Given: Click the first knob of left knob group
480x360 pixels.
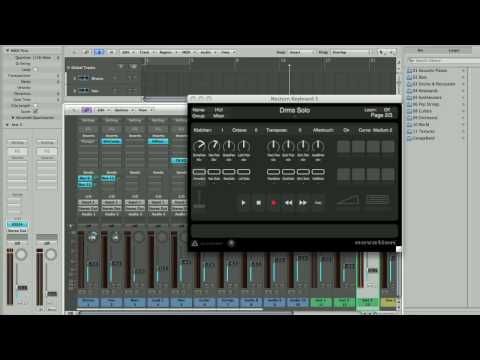Looking at the screenshot, I should pos(199,146).
